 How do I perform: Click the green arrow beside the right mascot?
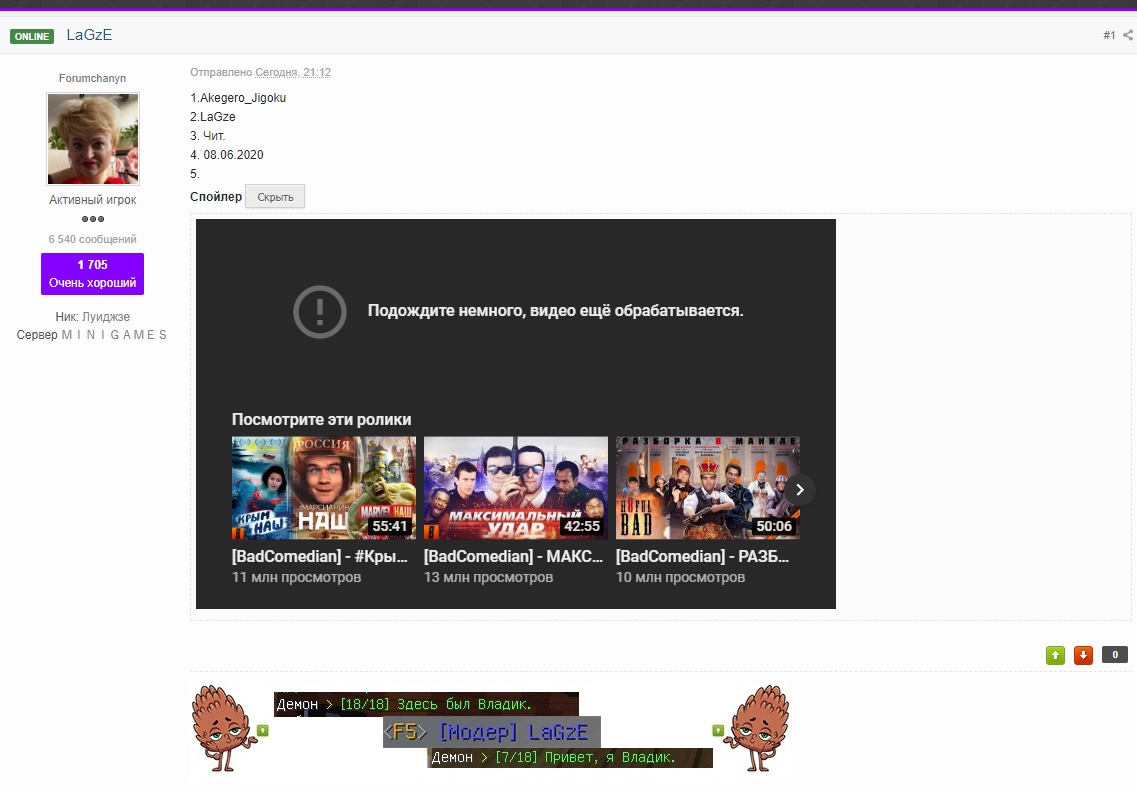tap(718, 729)
